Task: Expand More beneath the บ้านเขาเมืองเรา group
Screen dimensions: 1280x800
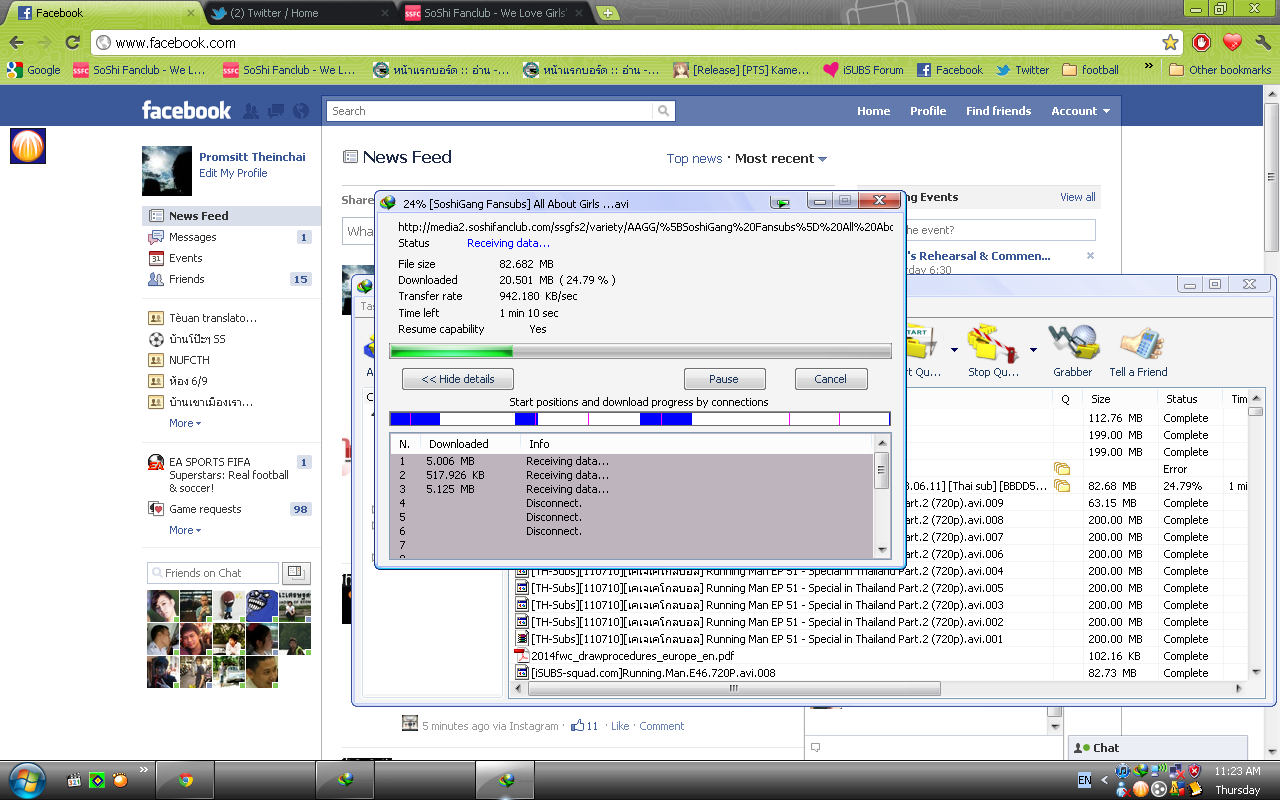Action: coord(184,423)
